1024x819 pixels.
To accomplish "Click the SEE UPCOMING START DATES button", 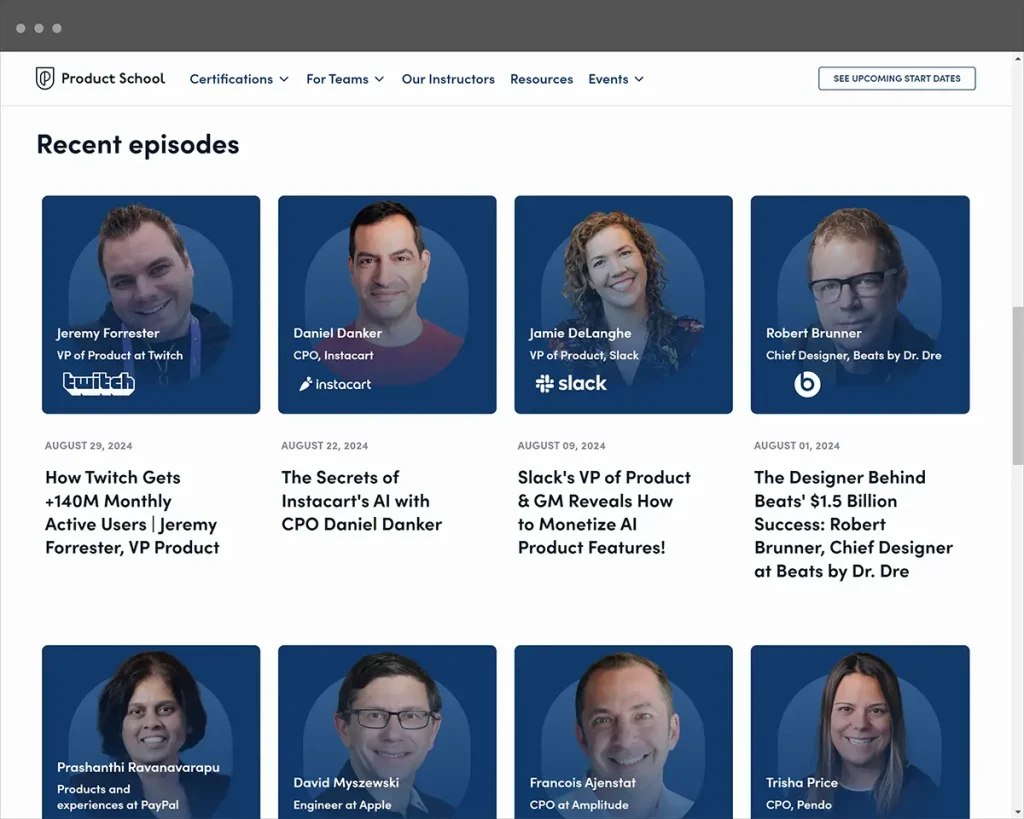I will click(896, 78).
